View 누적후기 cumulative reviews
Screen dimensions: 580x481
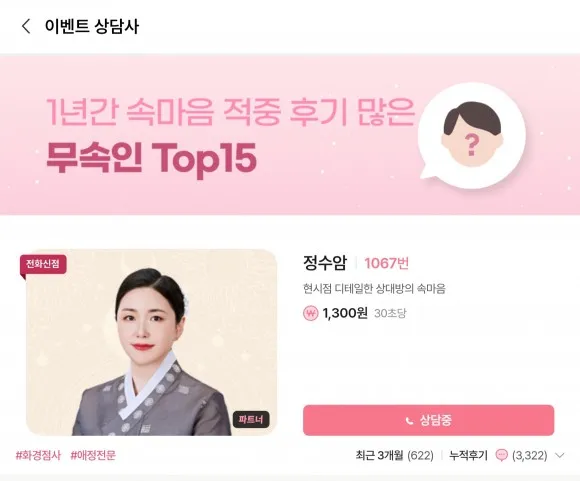pos(468,455)
